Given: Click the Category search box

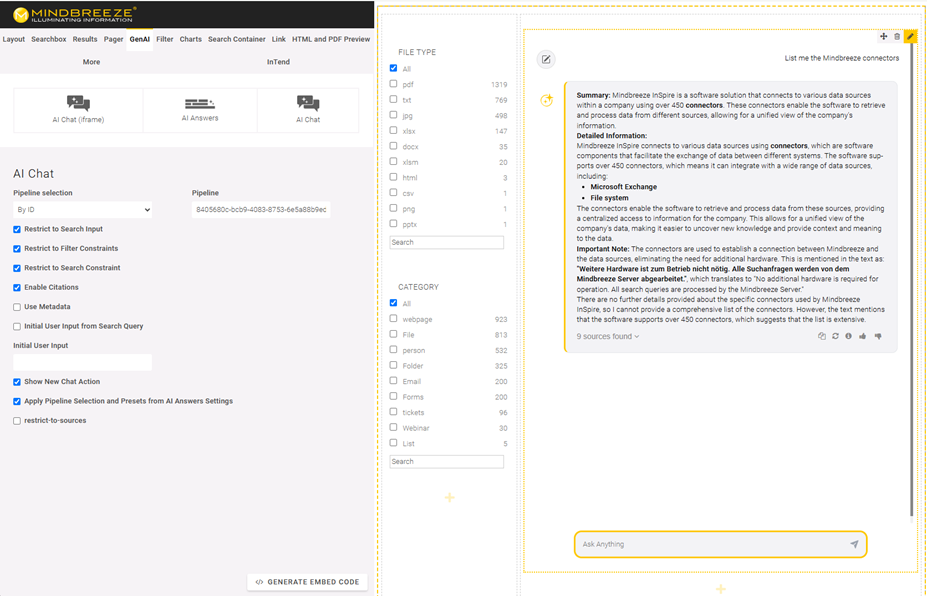Looking at the screenshot, I should pos(446,462).
